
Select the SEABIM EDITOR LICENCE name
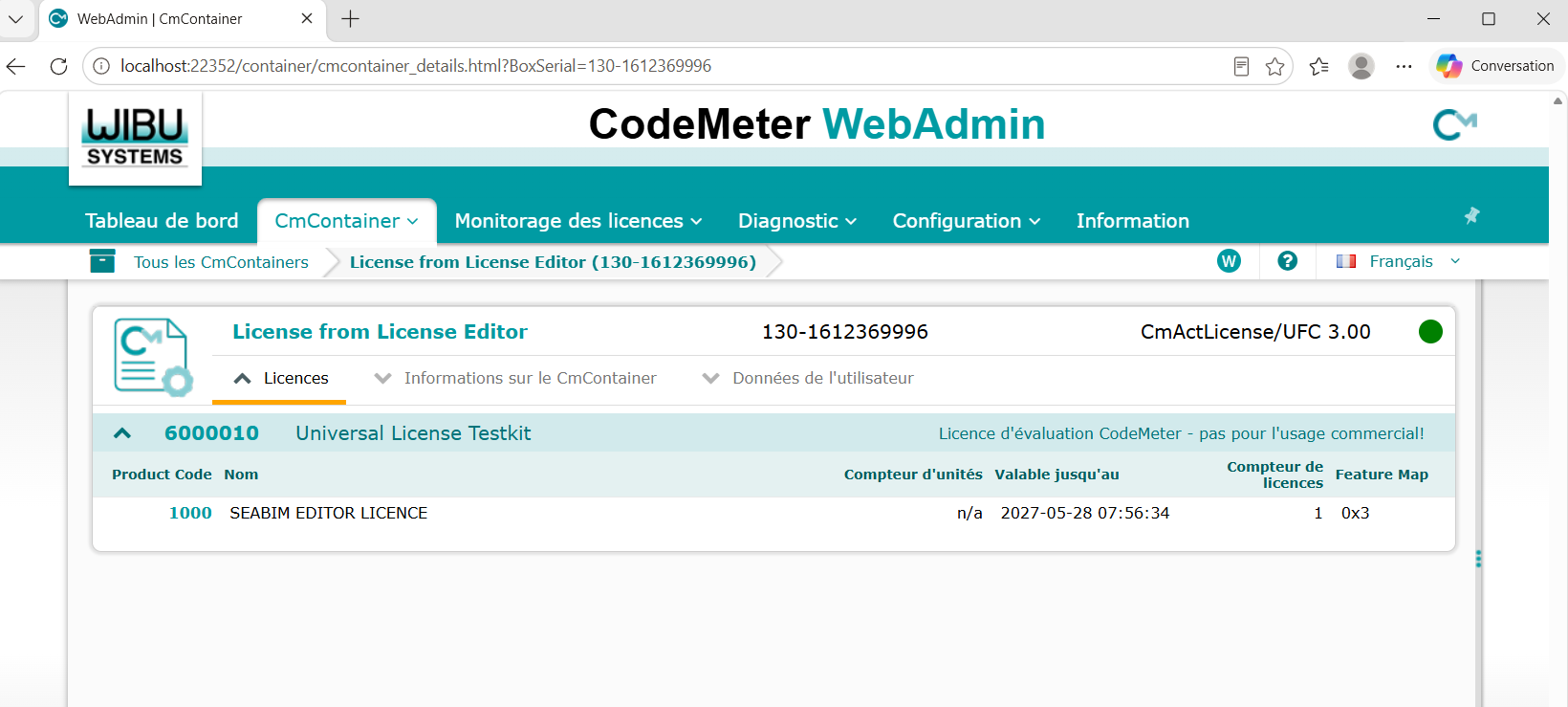pos(329,513)
